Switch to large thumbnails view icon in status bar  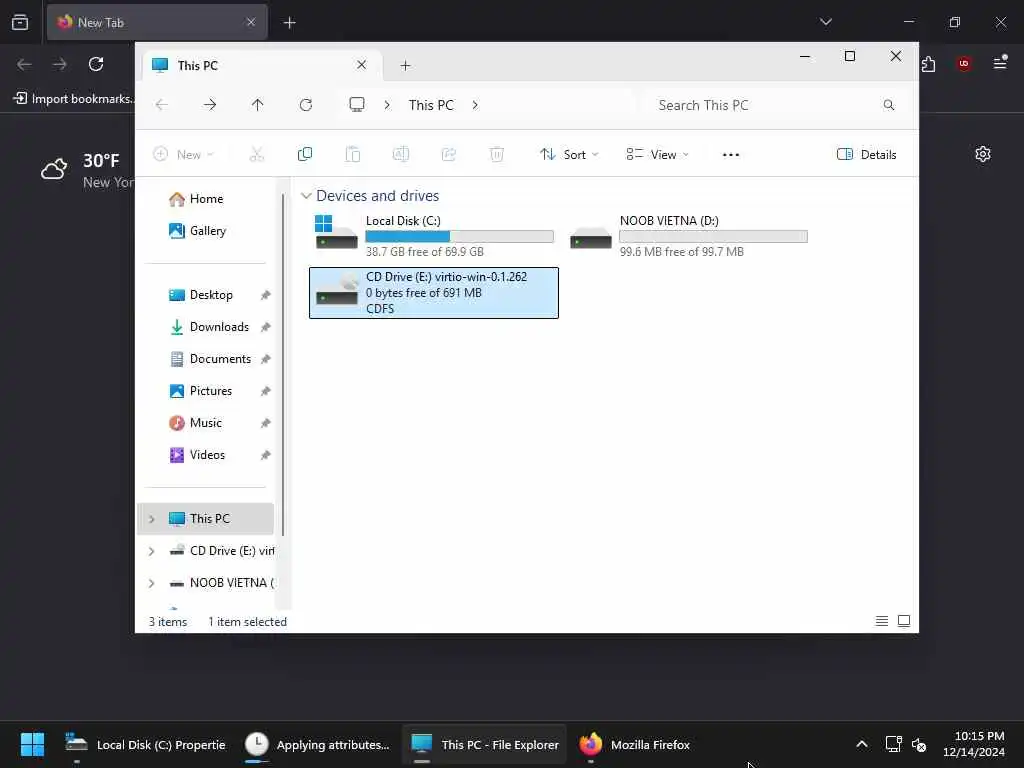click(x=904, y=621)
